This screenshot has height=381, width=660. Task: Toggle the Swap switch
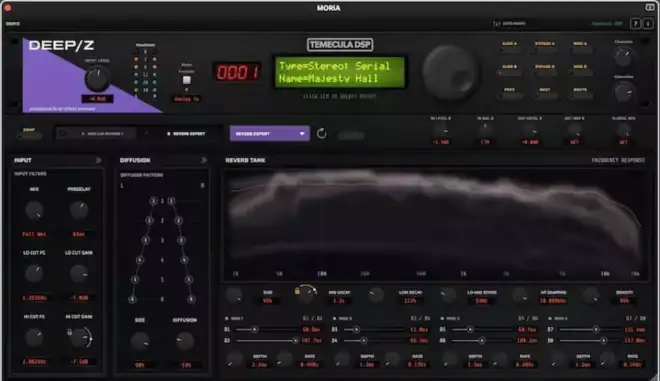(x=29, y=136)
